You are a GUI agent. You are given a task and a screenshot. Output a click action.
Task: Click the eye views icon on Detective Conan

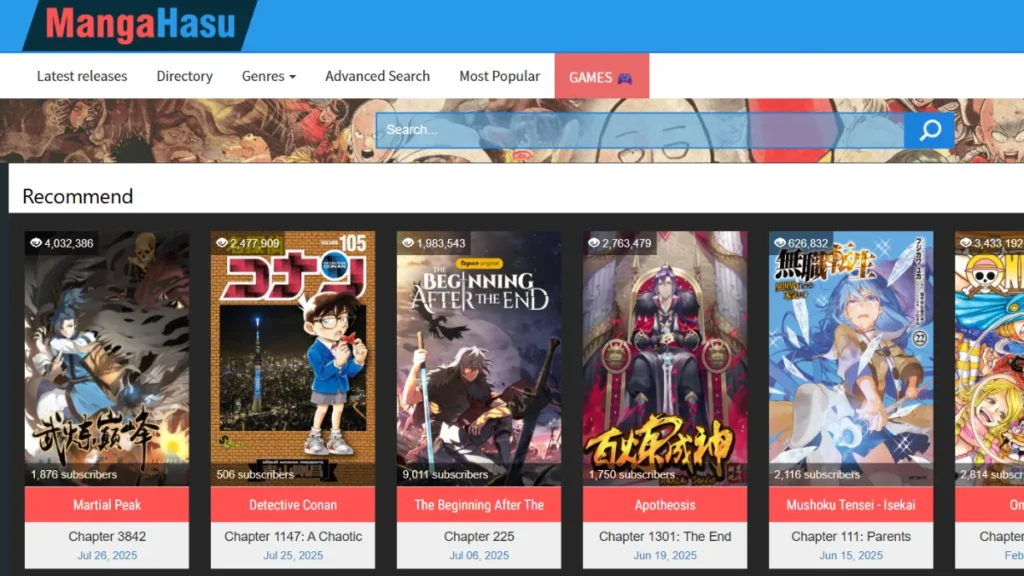(222, 243)
